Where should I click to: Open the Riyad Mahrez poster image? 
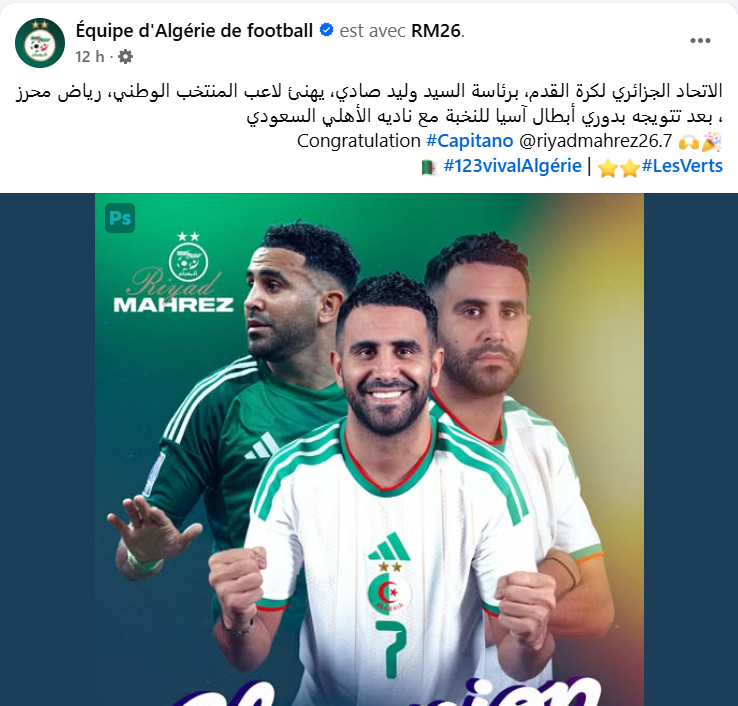tap(369, 449)
